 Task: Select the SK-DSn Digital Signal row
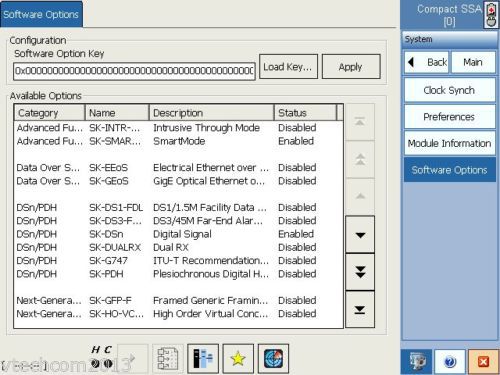tap(178, 234)
